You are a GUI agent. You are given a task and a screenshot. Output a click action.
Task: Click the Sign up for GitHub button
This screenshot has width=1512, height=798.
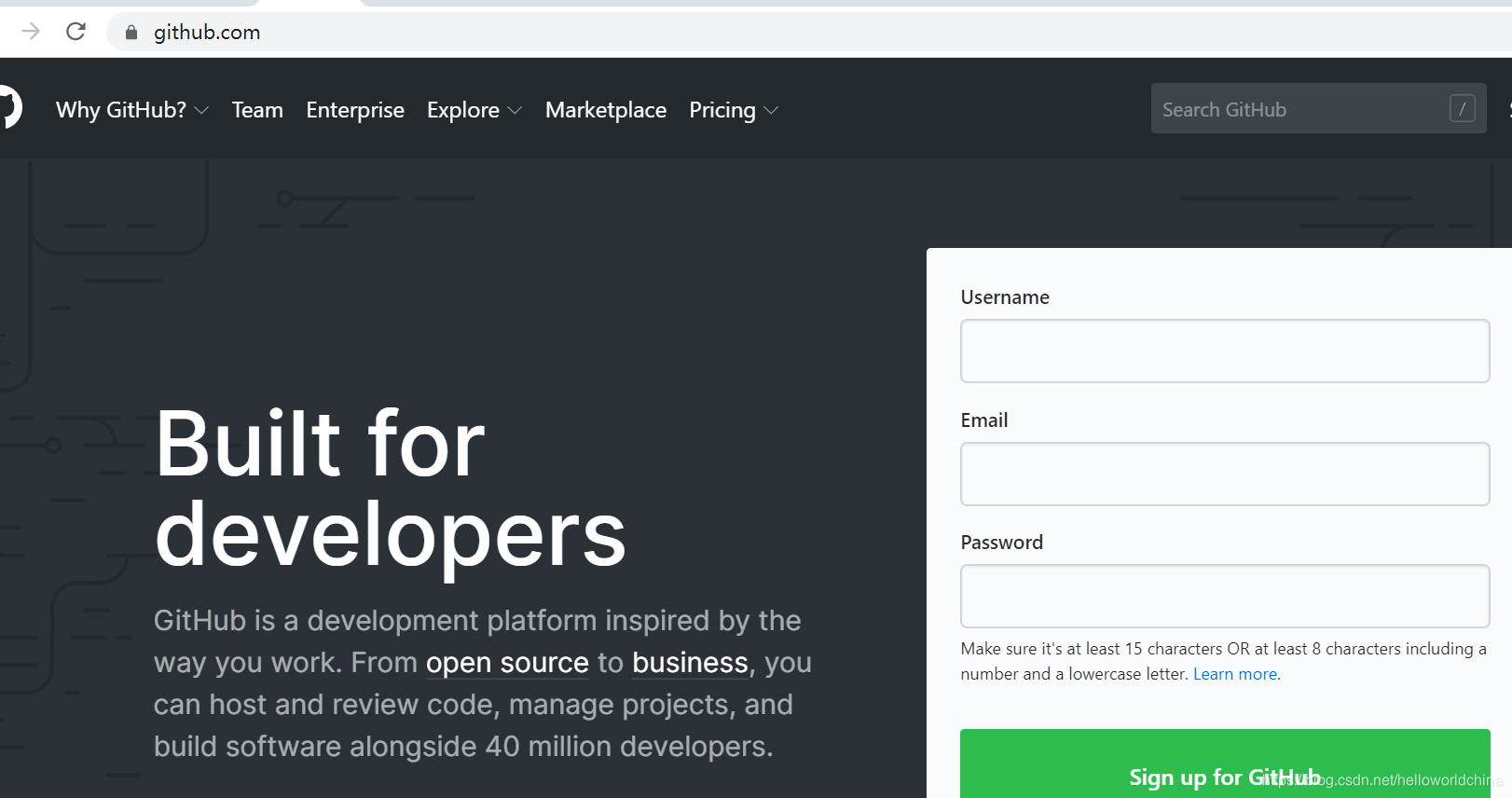[x=1225, y=764]
